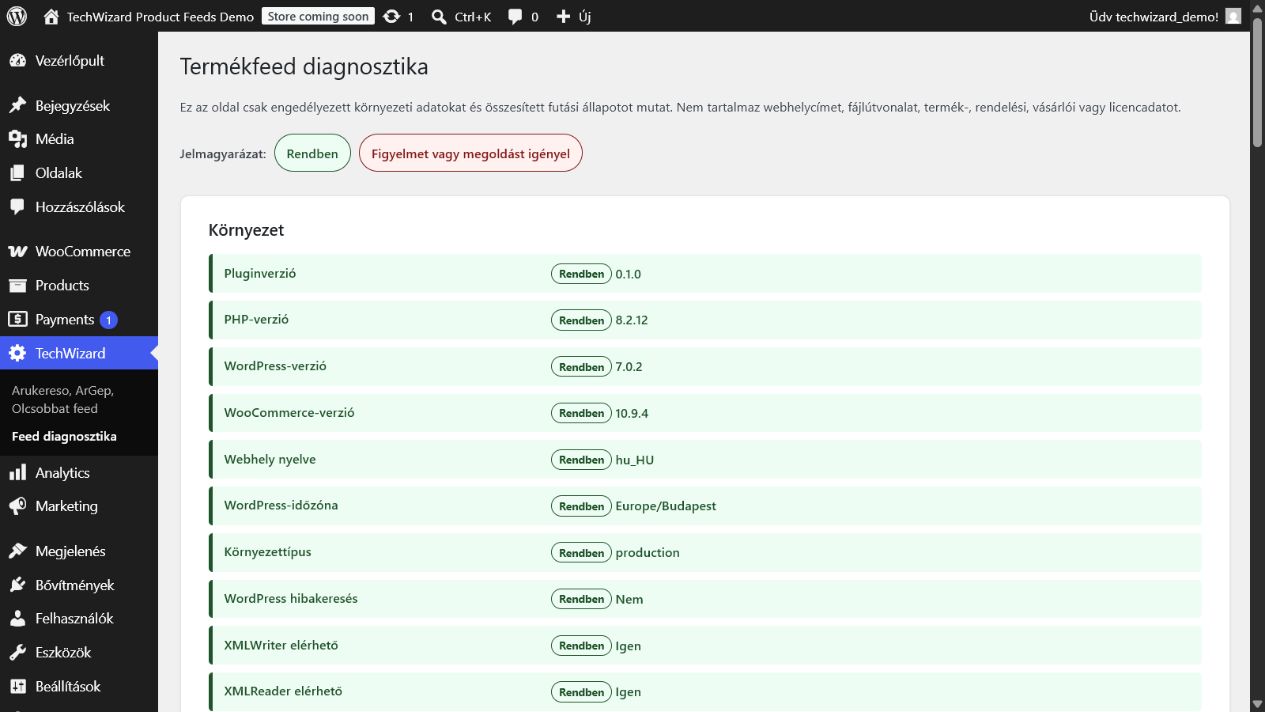This screenshot has width=1265, height=712.
Task: Open comments bubble icon in admin bar
Action: pos(515,16)
